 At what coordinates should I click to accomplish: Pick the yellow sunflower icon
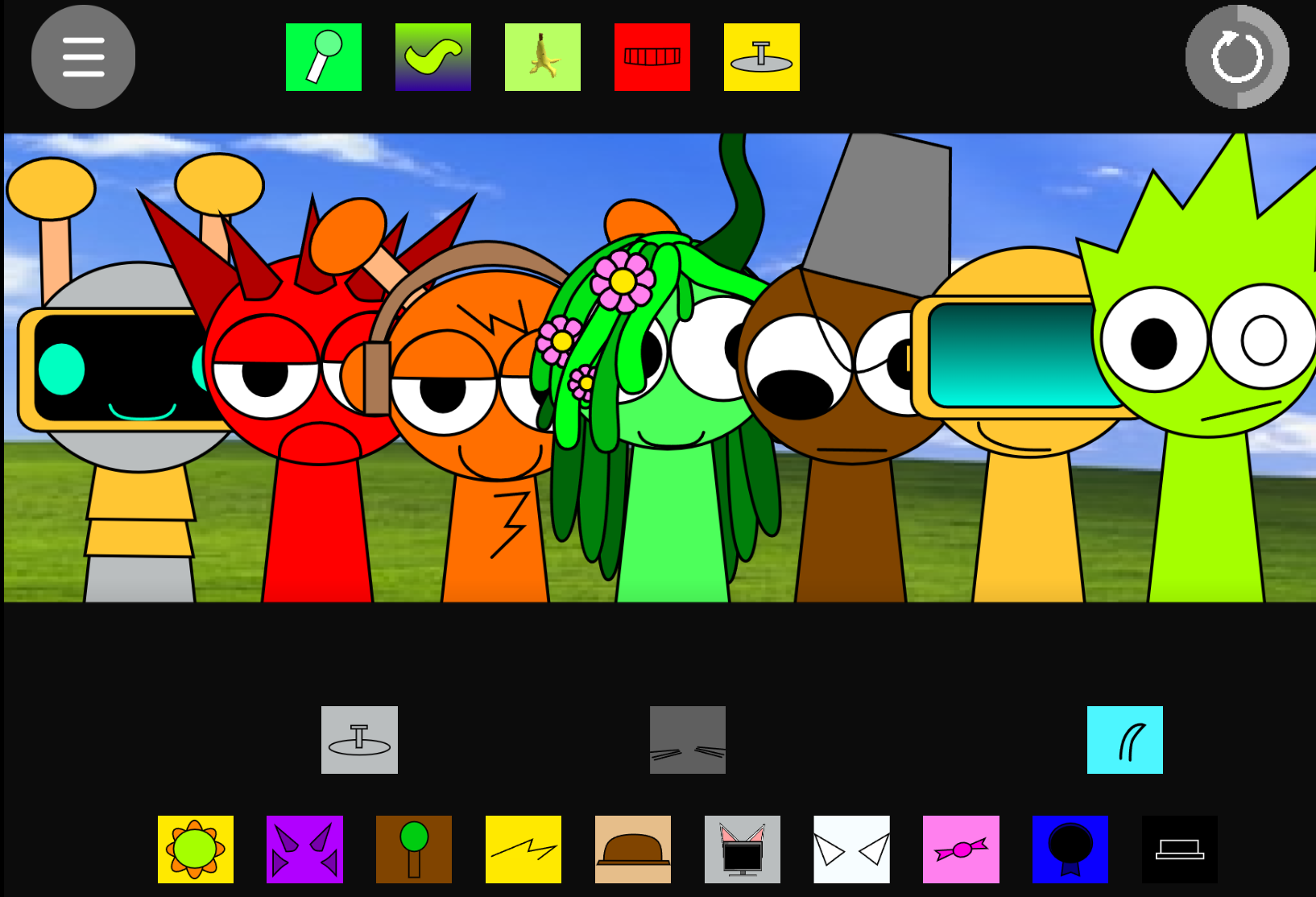(196, 849)
